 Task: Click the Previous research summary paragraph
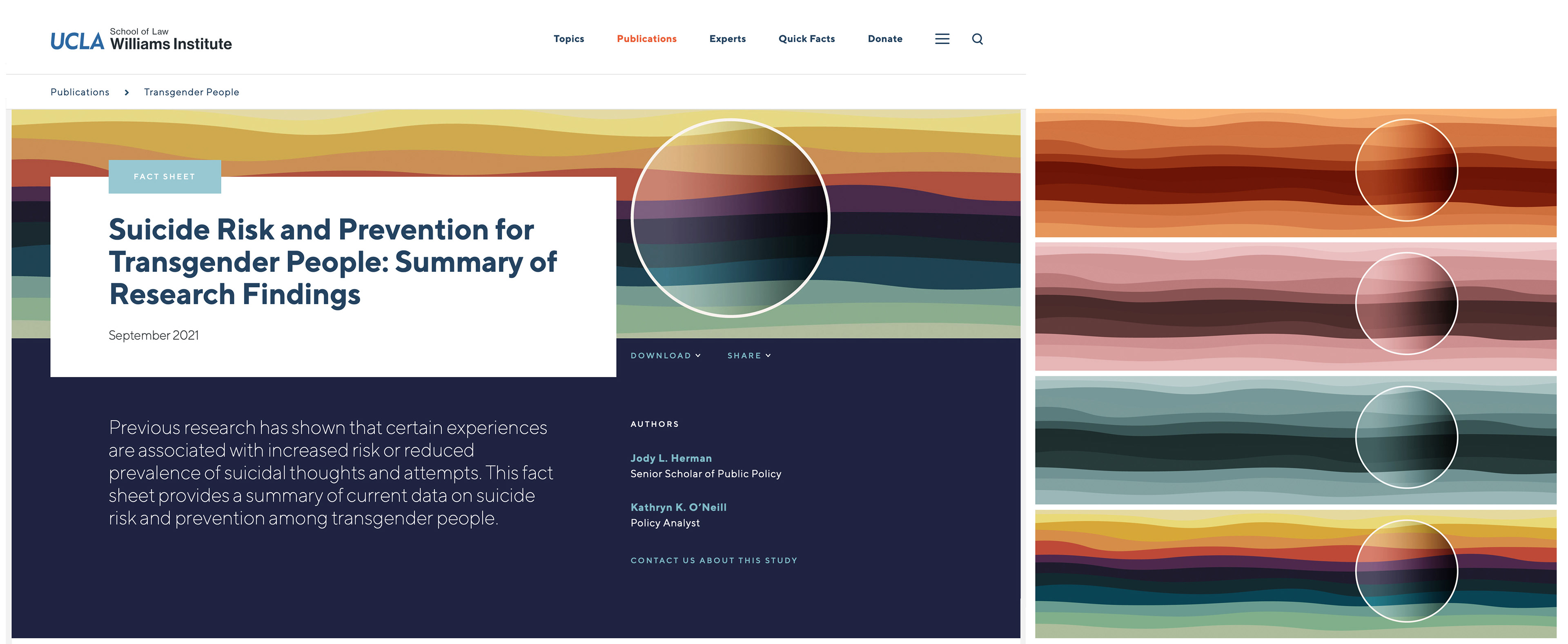330,473
